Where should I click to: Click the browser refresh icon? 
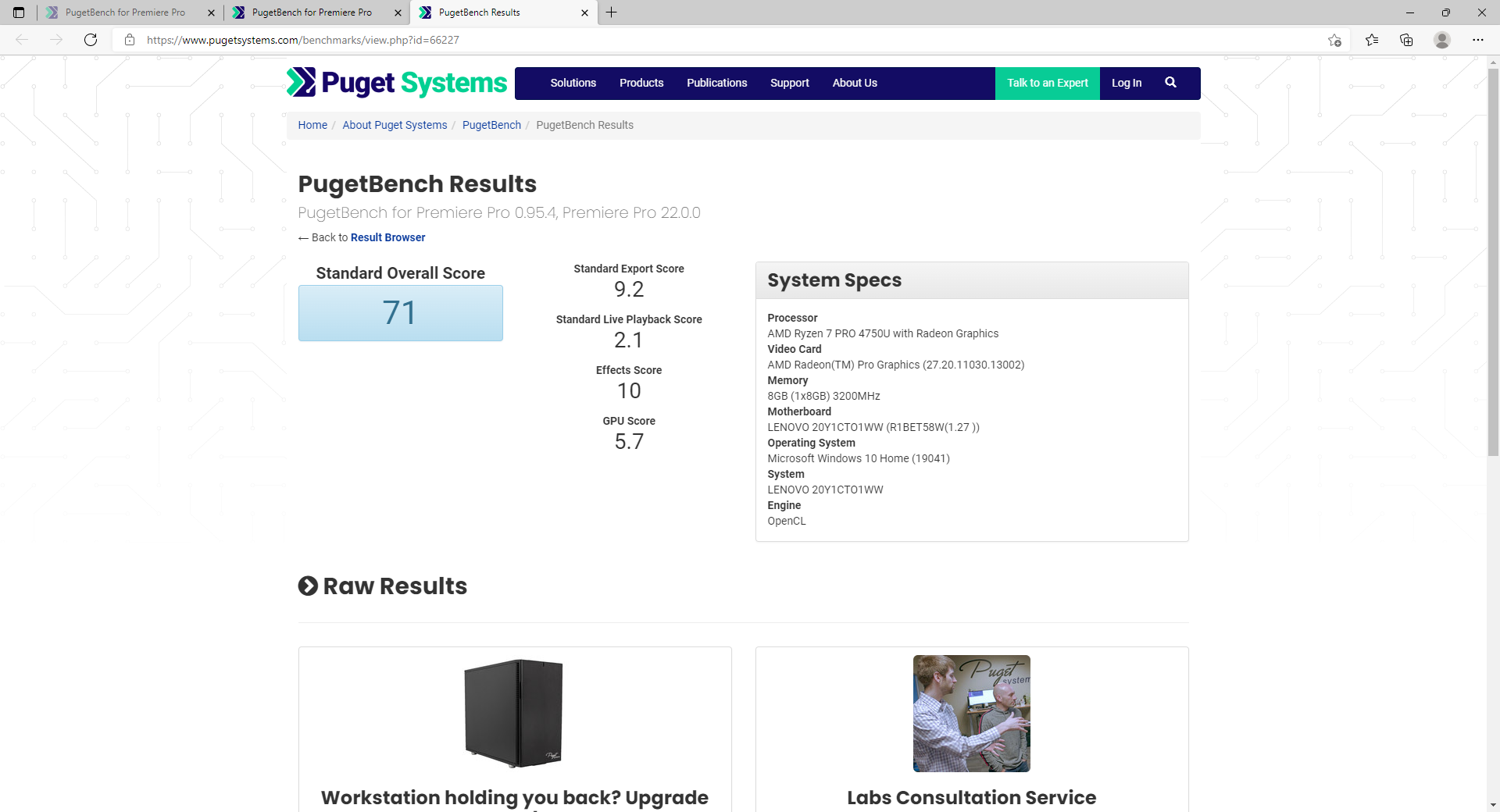pos(91,40)
